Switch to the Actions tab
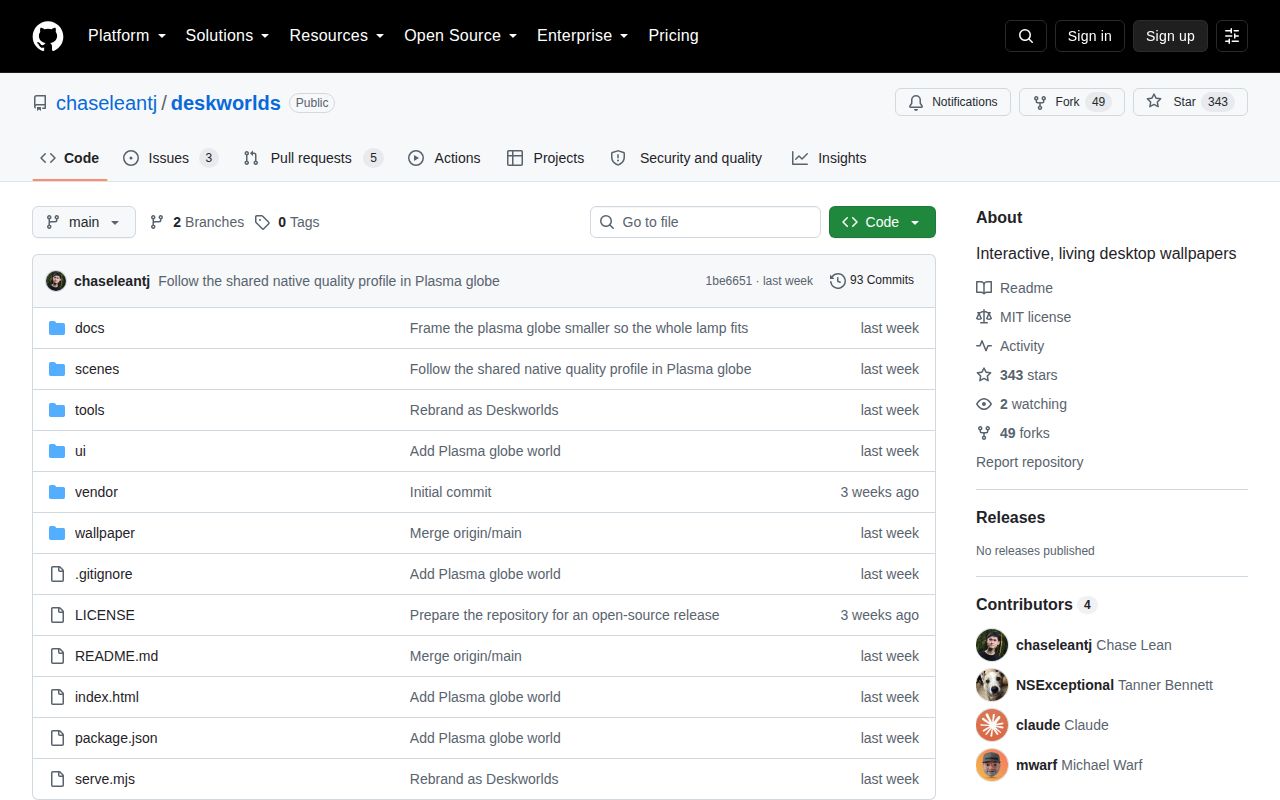The width and height of the screenshot is (1280, 800). (x=444, y=158)
